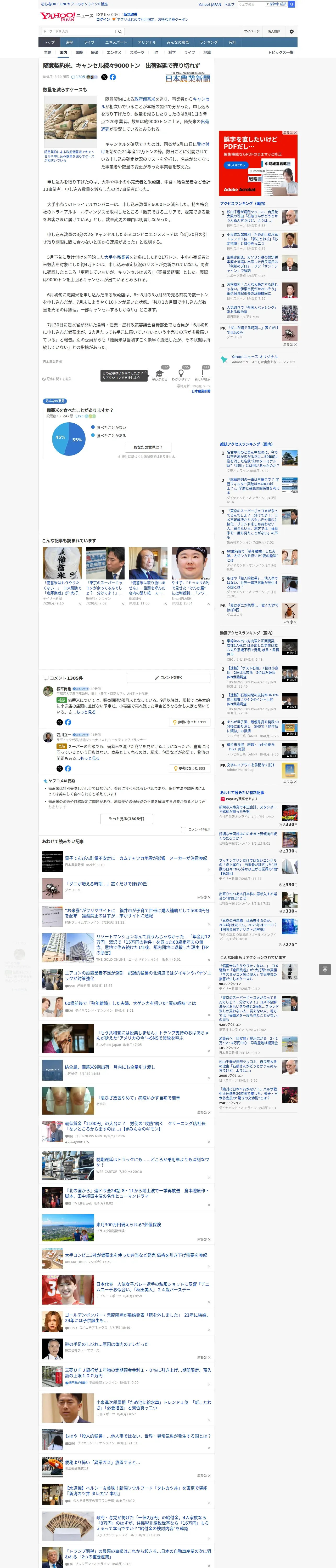Select the トップ navigation tab

pyautogui.click(x=49, y=43)
